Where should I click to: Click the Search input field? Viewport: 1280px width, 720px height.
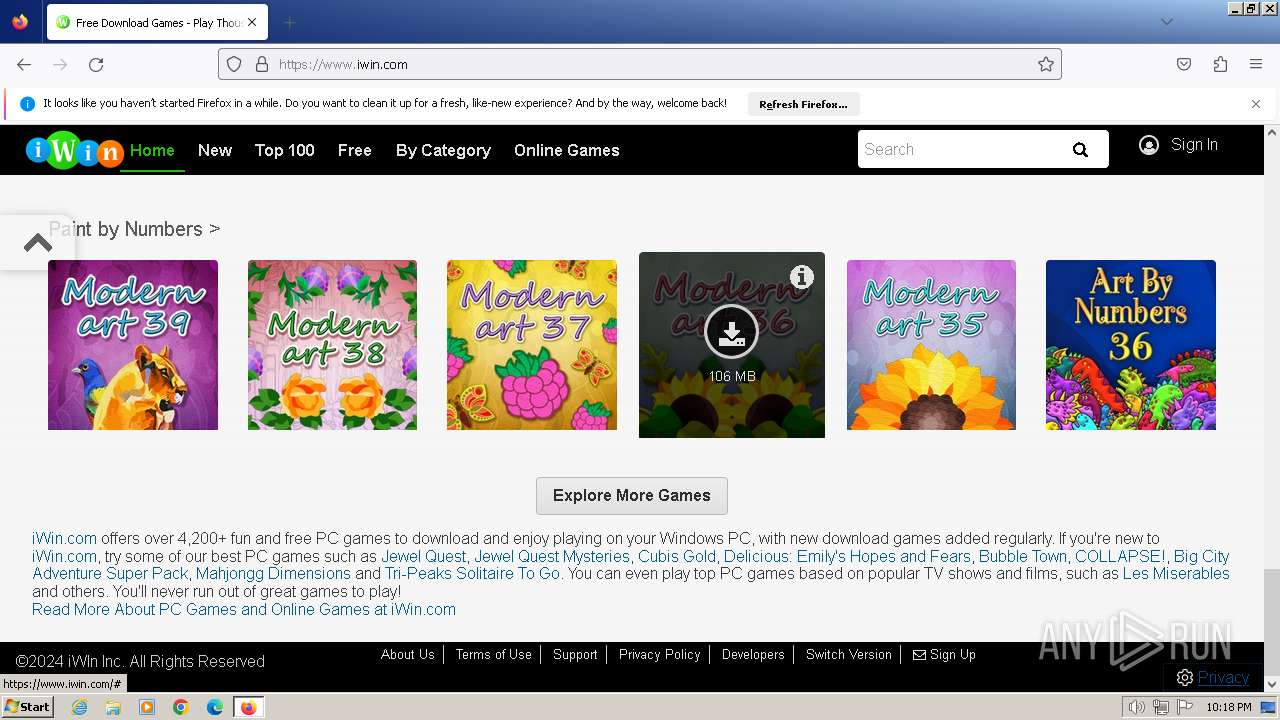[960, 149]
